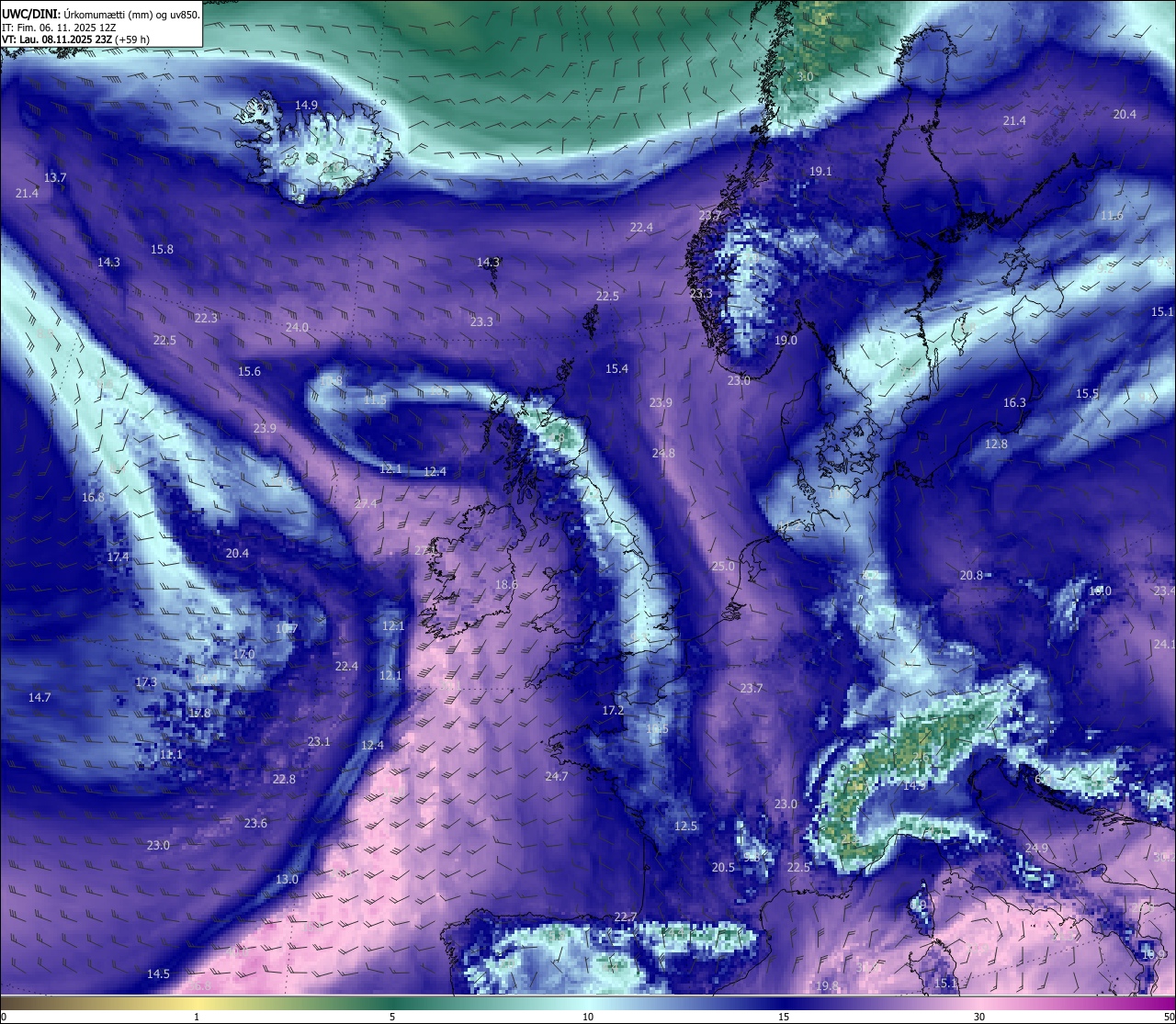Click the 1 tick on color scale
This screenshot has width=1176, height=1024.
[197, 1017]
